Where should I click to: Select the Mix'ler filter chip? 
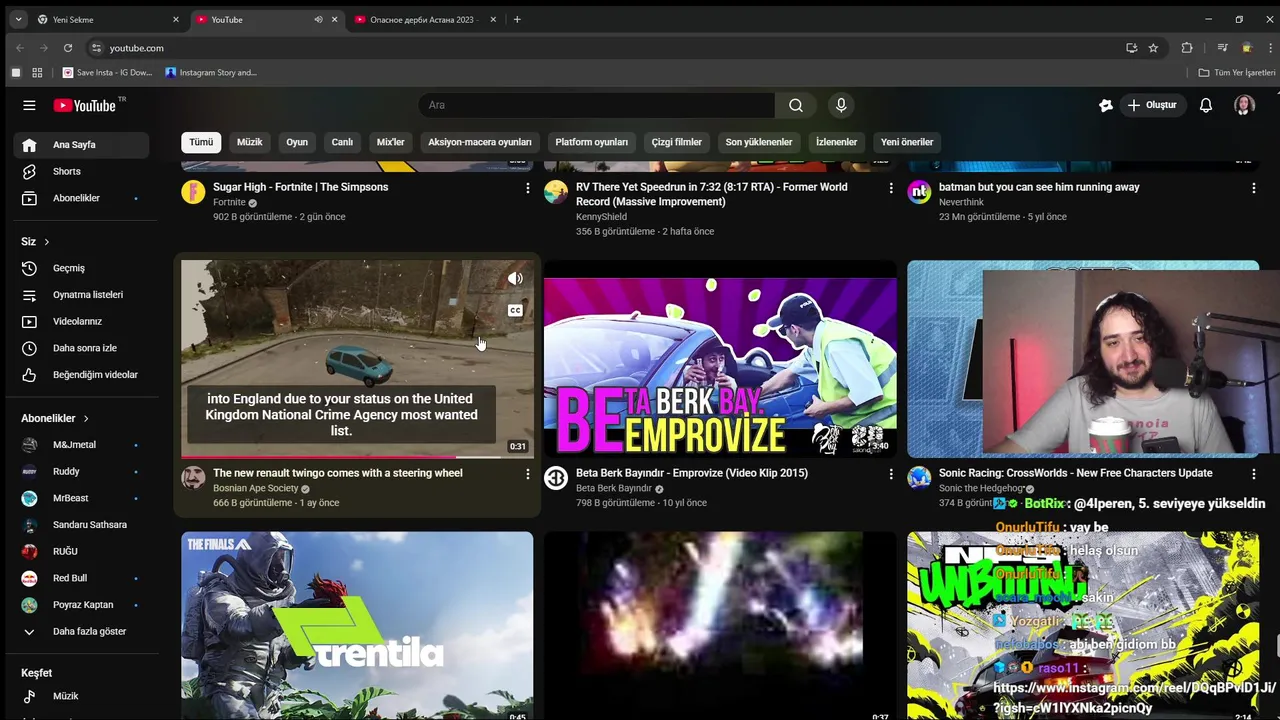[390, 142]
